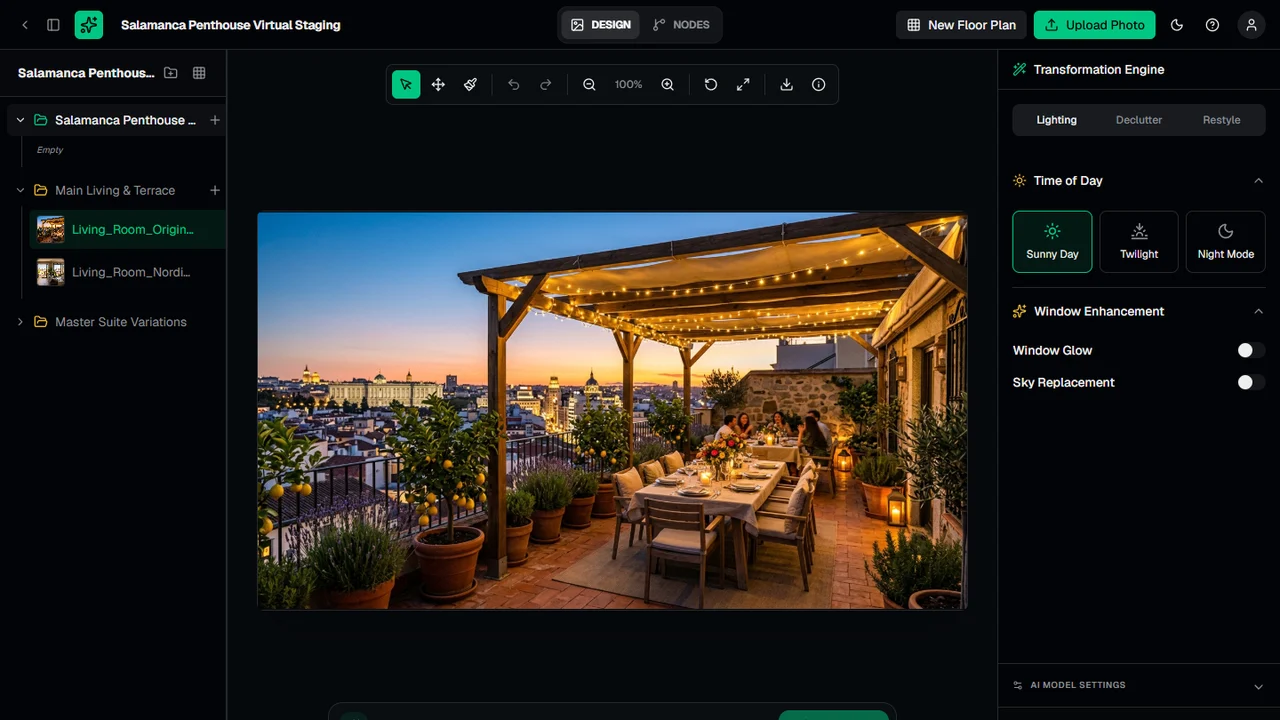Select the Living_Room_Nordi thumbnail row
This screenshot has height=720, width=1280.
(x=128, y=272)
